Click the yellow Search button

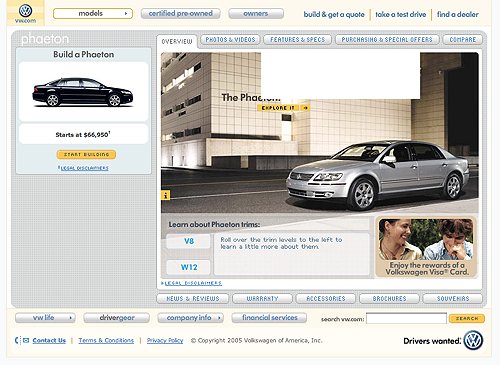(x=467, y=318)
